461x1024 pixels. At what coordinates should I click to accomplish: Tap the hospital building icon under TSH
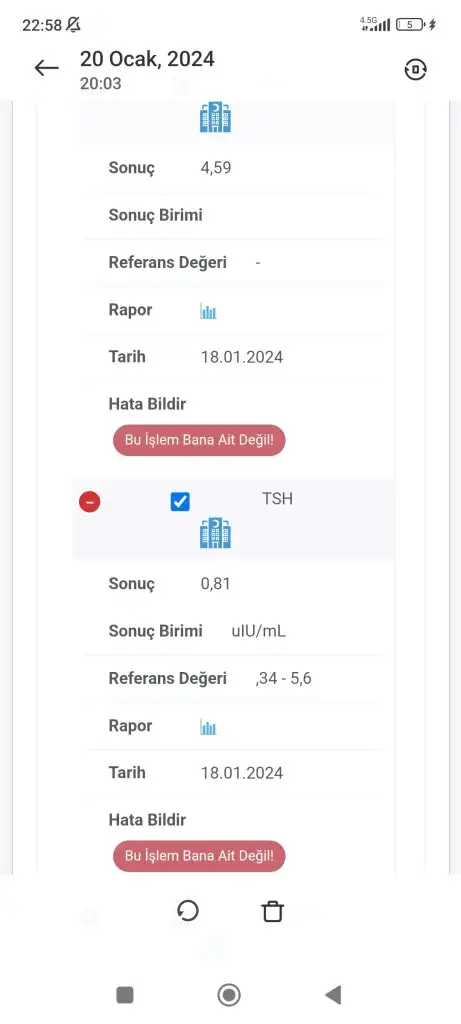click(x=215, y=533)
